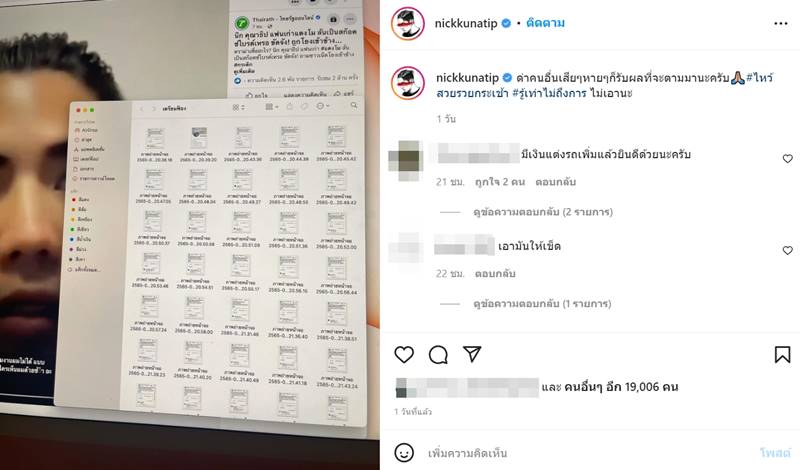The height and width of the screenshot is (470, 800).
Task: Open the emoji picker smiley icon
Action: [x=404, y=452]
